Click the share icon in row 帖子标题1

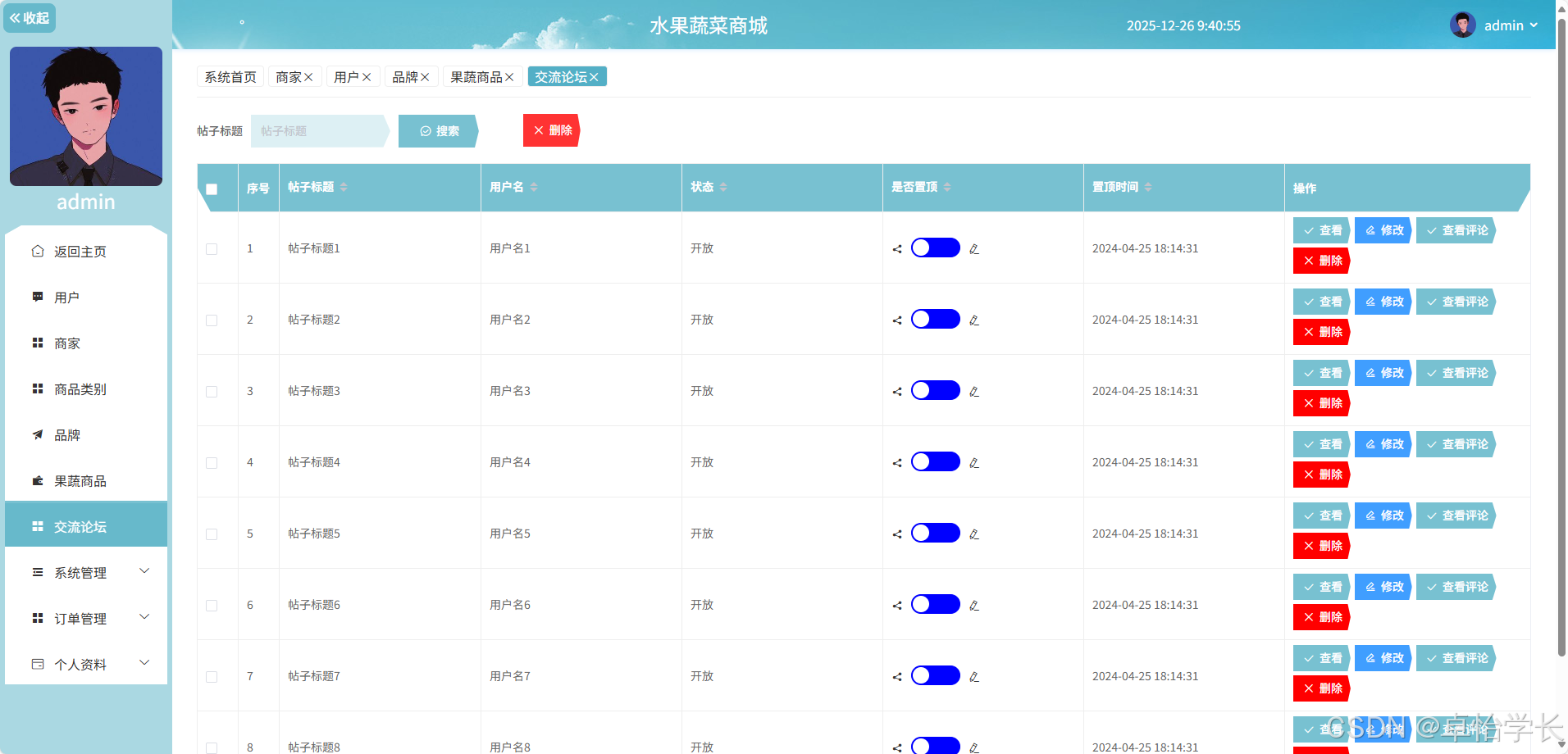click(897, 249)
